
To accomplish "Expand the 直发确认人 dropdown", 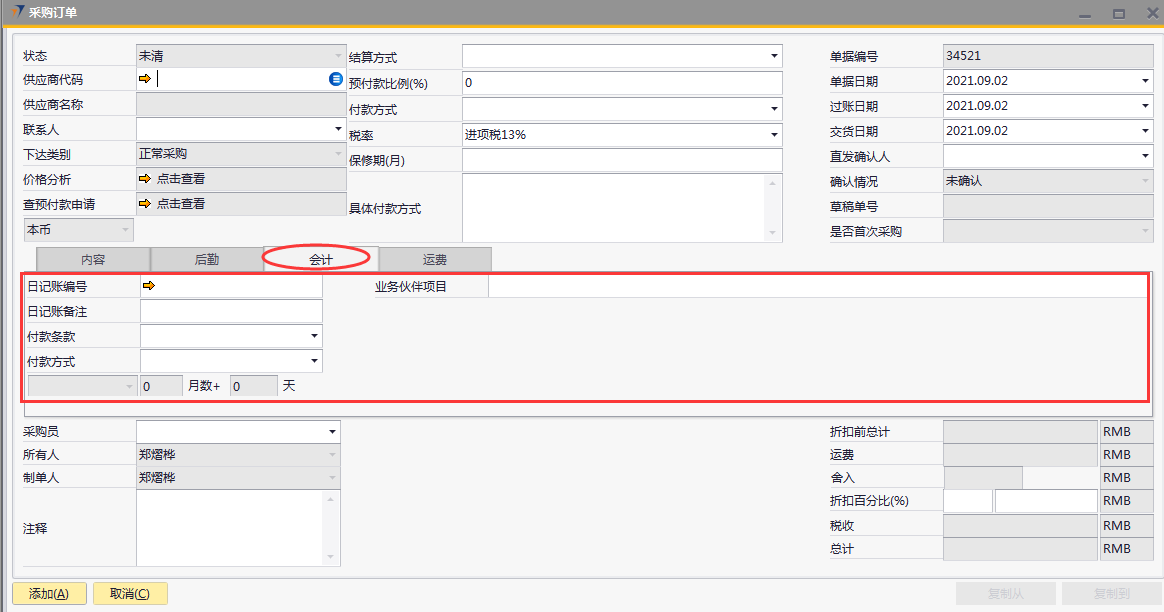I will pyautogui.click(x=1144, y=157).
